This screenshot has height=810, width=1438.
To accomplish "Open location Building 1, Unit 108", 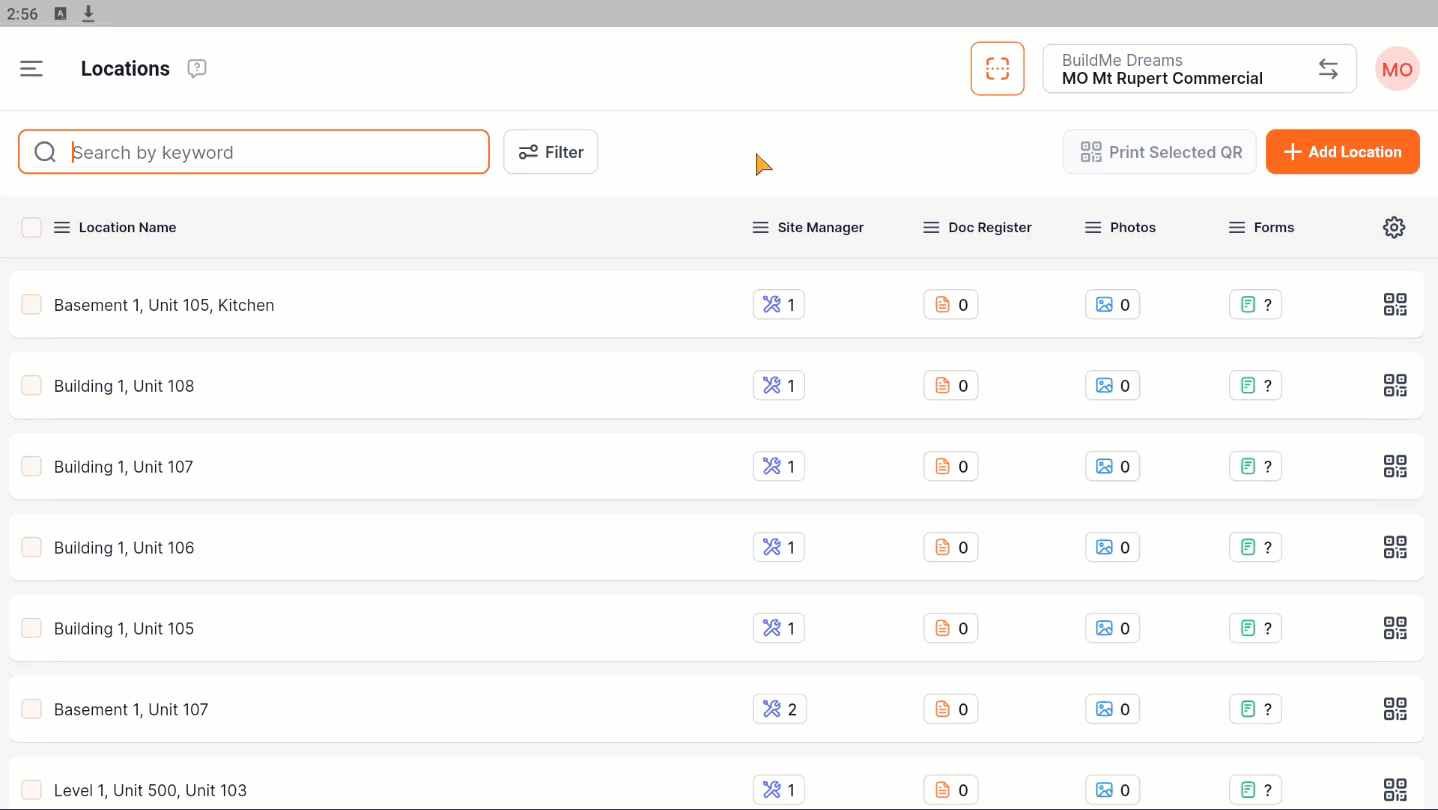I will click(124, 386).
